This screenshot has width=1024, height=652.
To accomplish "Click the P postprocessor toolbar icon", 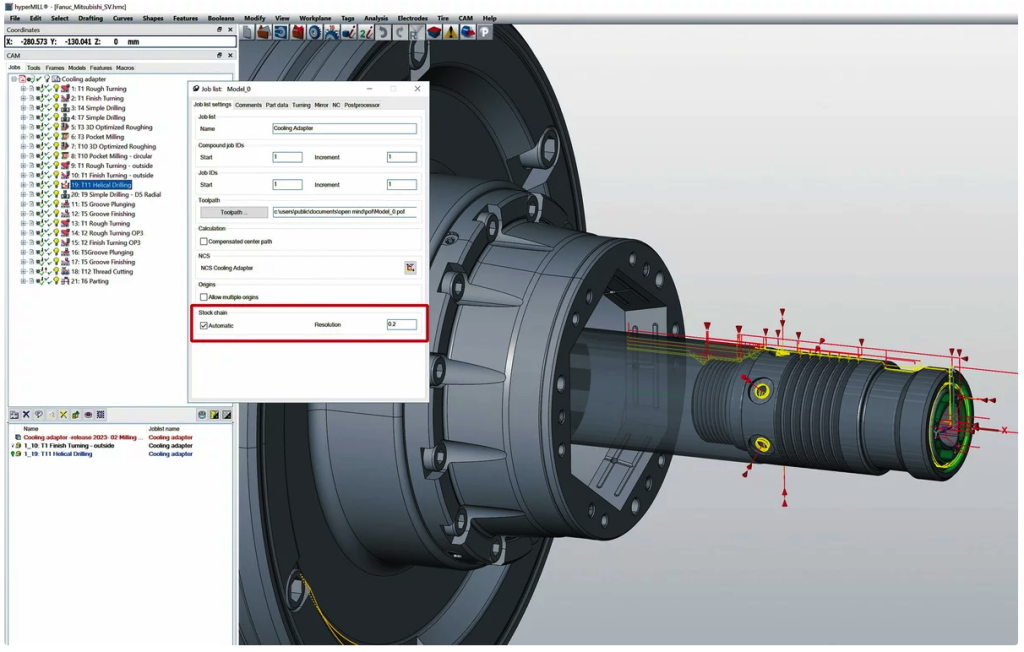I will point(484,32).
